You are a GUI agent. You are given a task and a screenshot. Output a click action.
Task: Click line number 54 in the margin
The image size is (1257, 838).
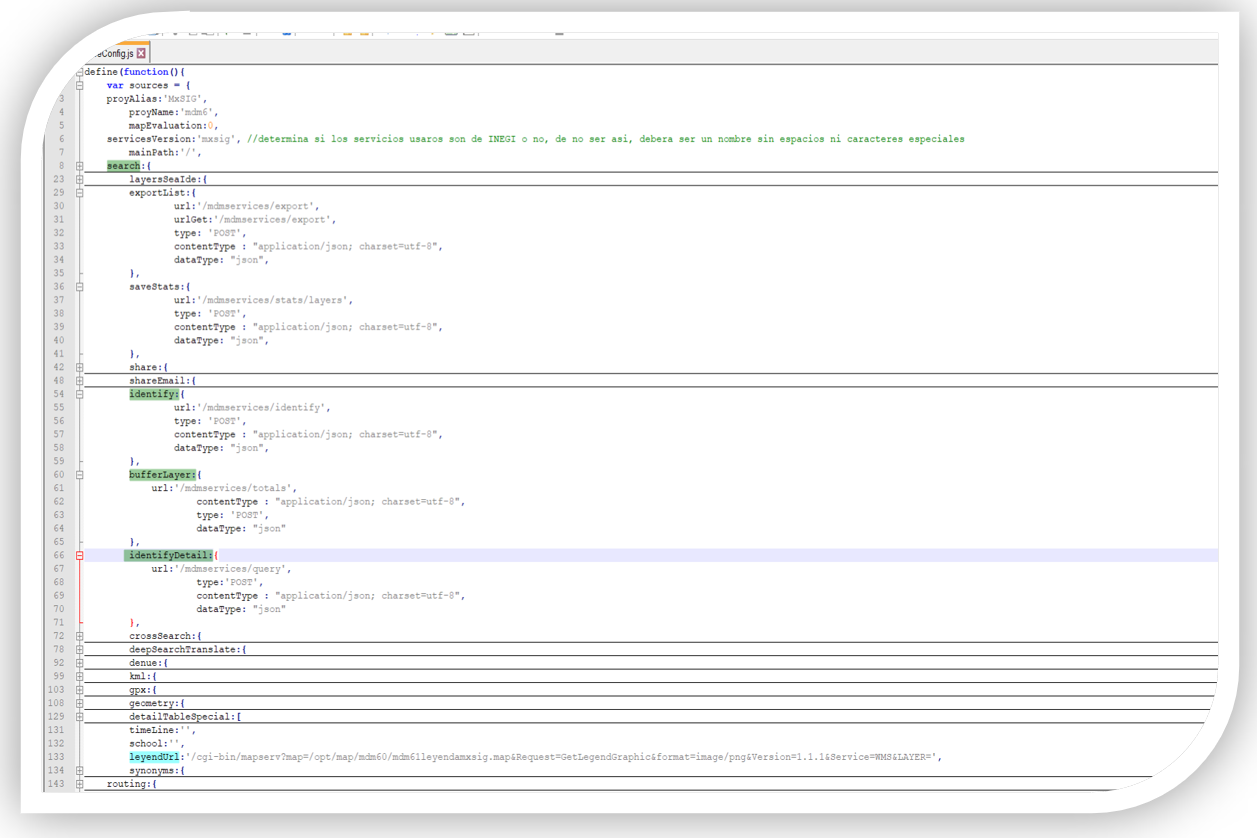59,395
